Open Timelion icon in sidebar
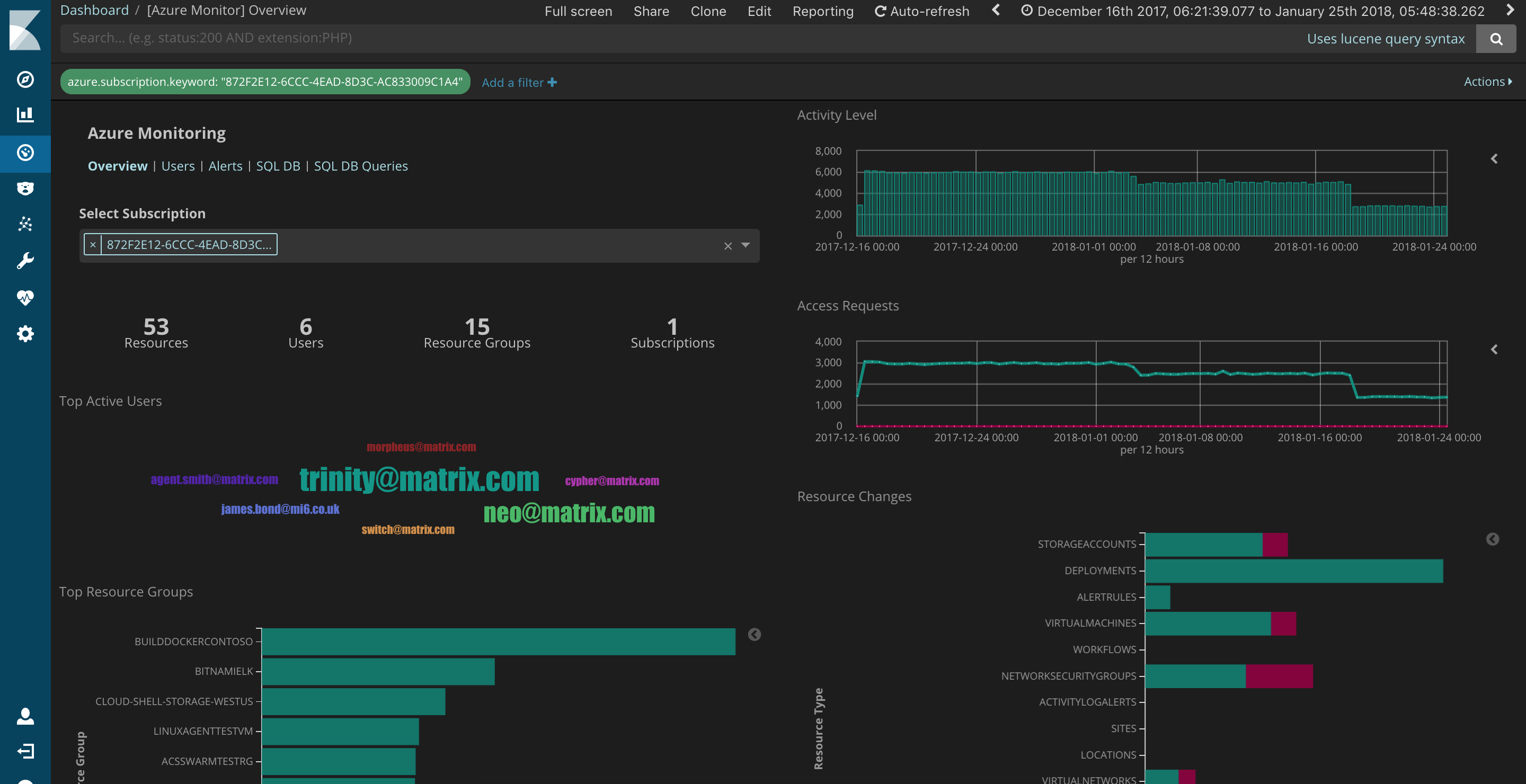 [25, 188]
